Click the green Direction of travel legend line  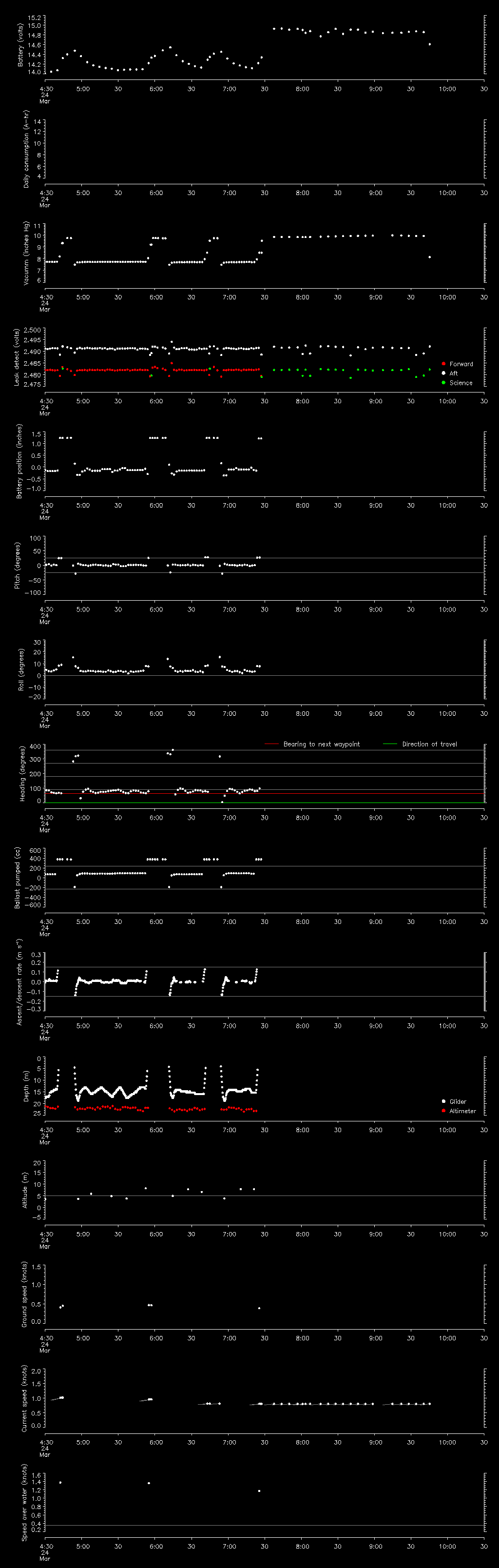tap(390, 744)
